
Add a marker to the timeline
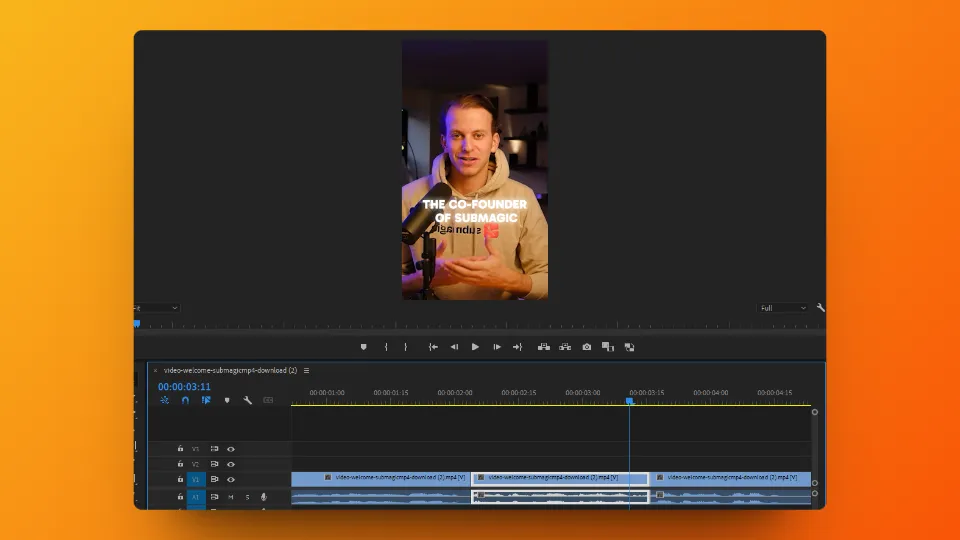tap(227, 400)
